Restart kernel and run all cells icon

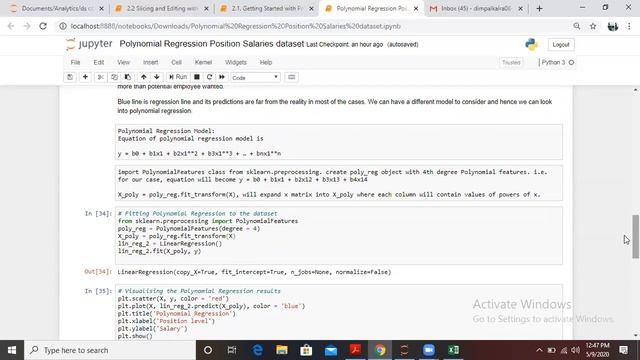(x=222, y=77)
